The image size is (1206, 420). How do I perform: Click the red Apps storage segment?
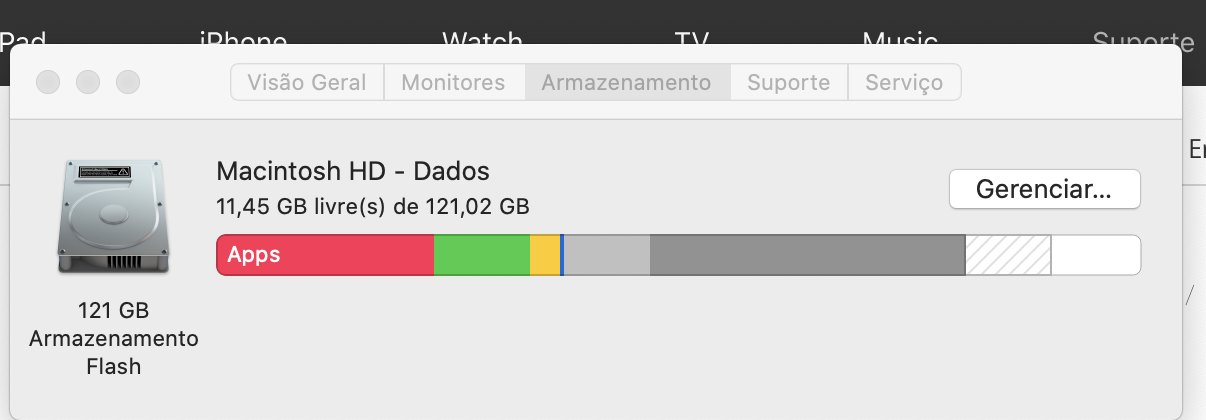[x=325, y=255]
